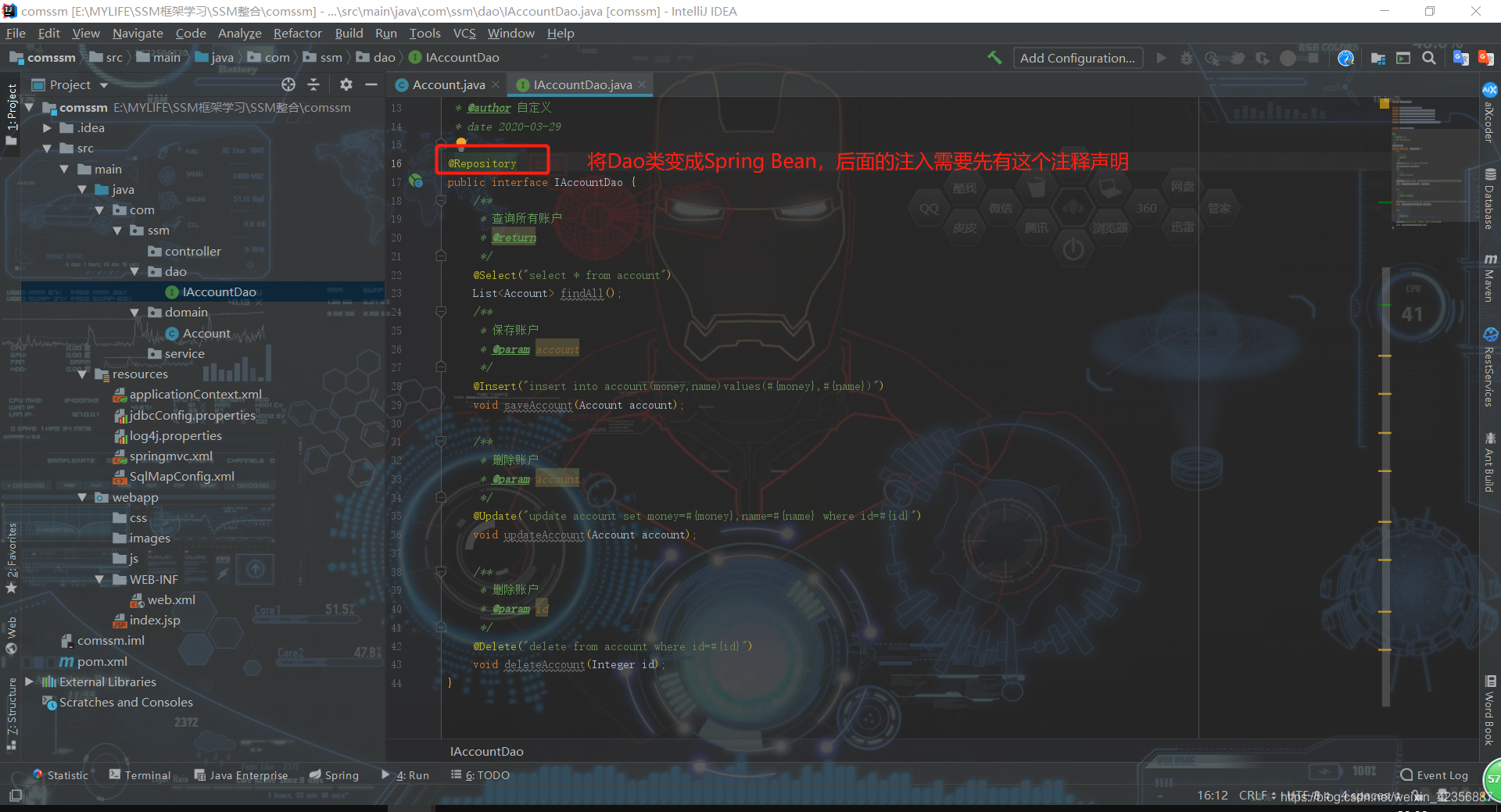Screen dimensions: 1501x812
Task: Toggle the Spring tool window
Action: [x=334, y=775]
